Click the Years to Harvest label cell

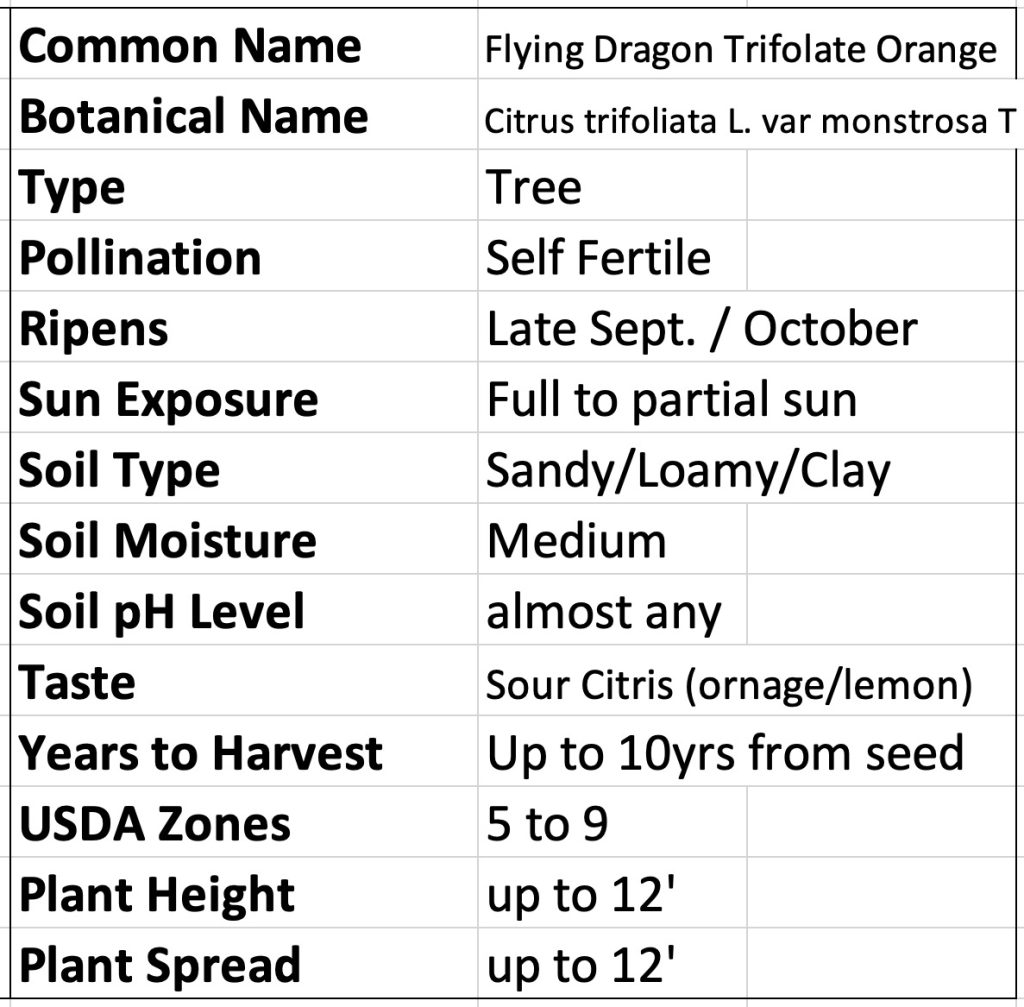coord(200,753)
